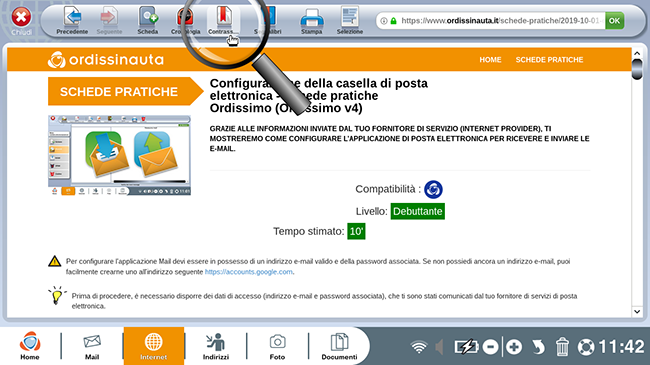Open the Mail application
650x365 pixels.
pyautogui.click(x=92, y=346)
